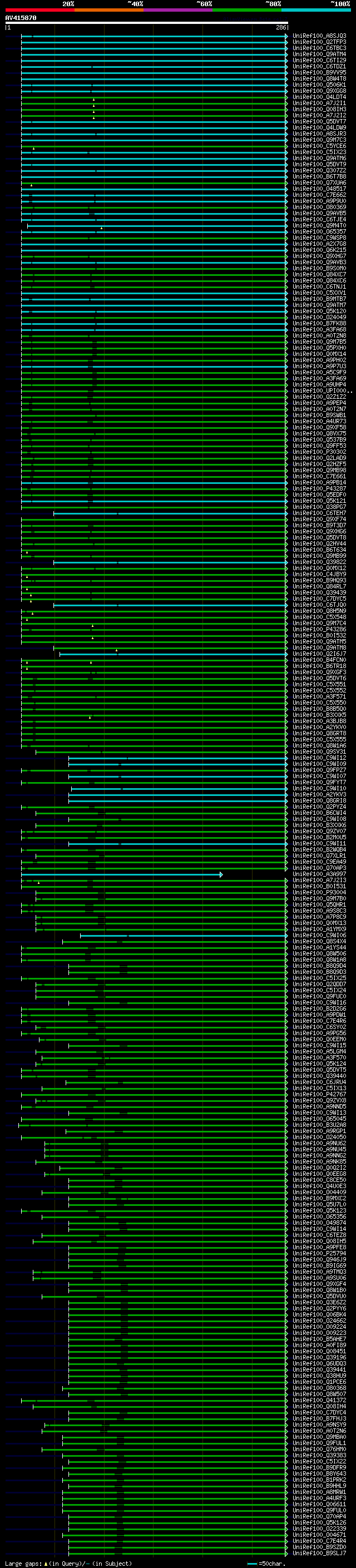Open hit UniRef100_C6TI29

point(319,61)
